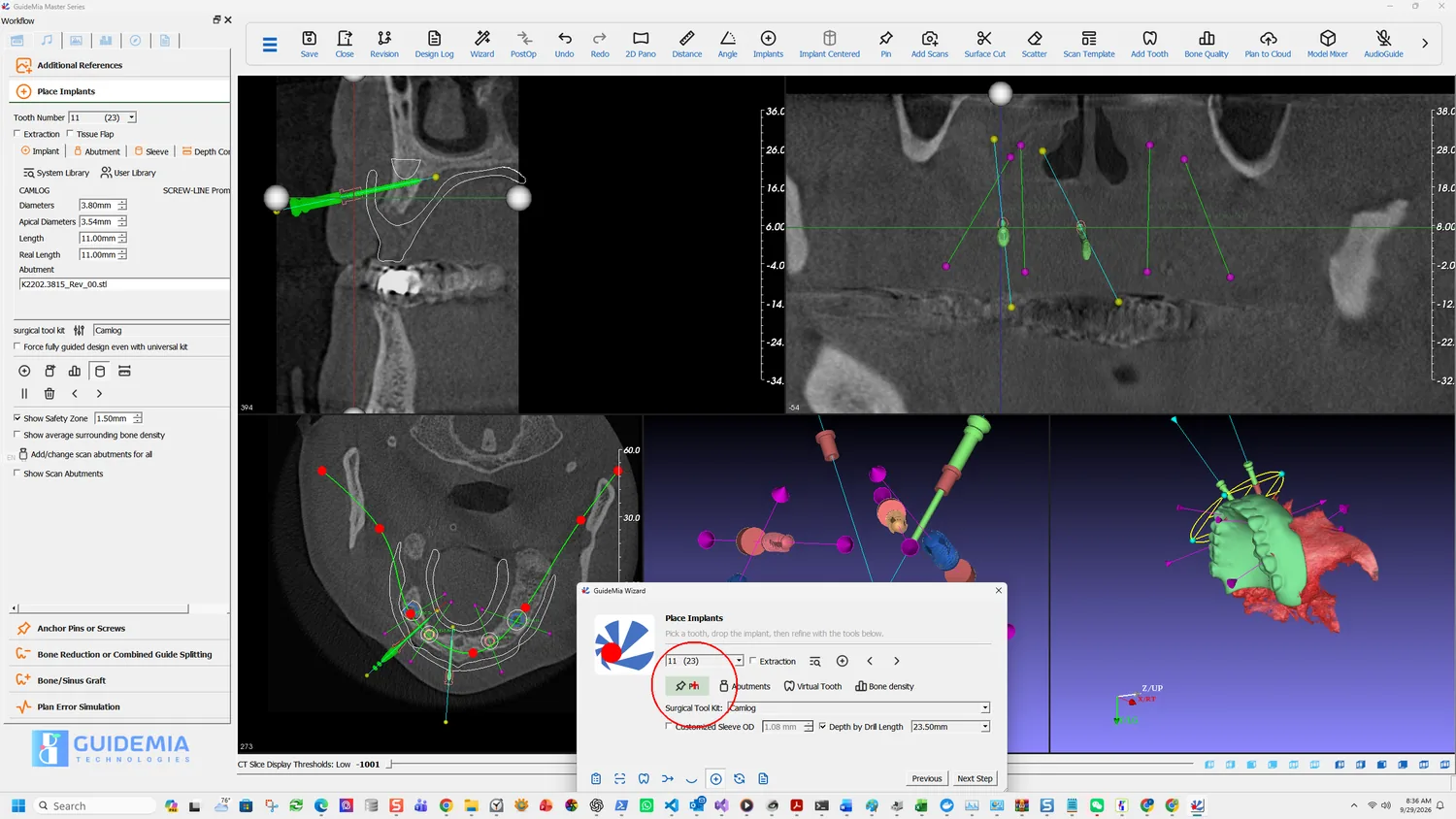Expand the Anchor Pins or Screws section
This screenshot has height=819, width=1456.
119,628
